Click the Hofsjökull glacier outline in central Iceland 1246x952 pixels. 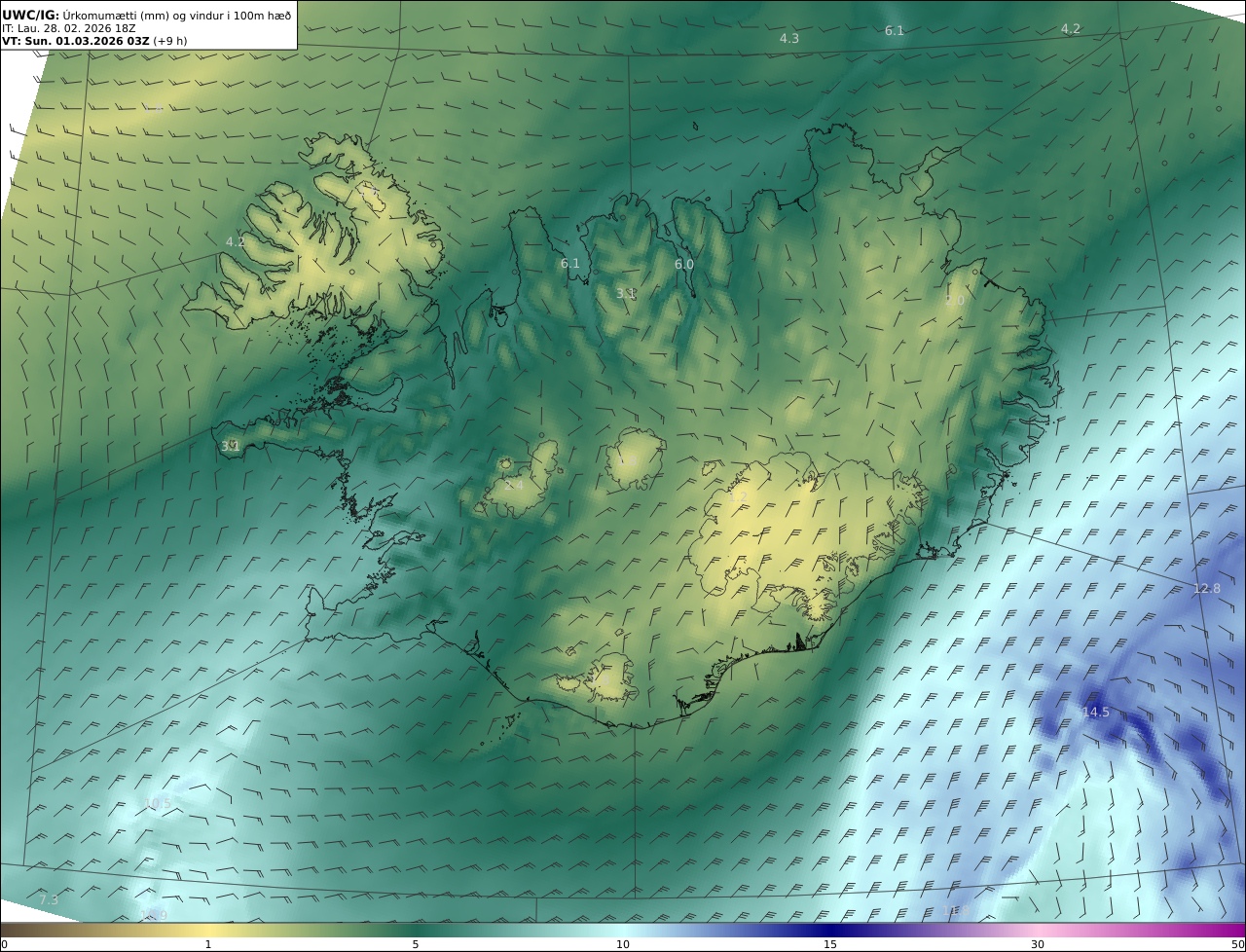tap(635, 458)
